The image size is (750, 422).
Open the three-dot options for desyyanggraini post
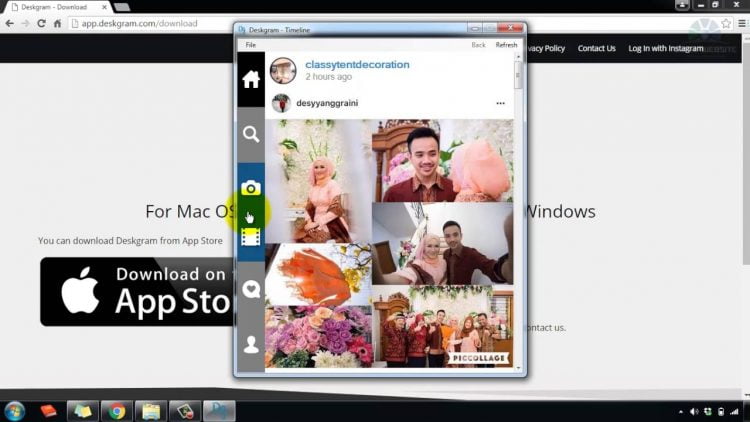point(500,103)
